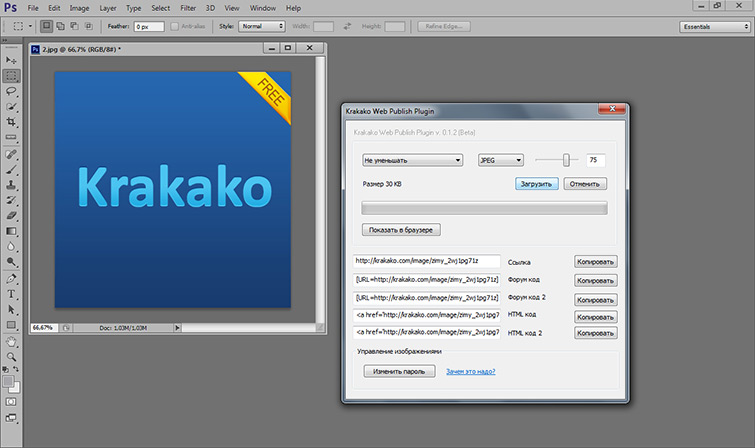Image resolution: width=755 pixels, height=448 pixels.
Task: Click the Feather value input field
Action: (x=149, y=27)
